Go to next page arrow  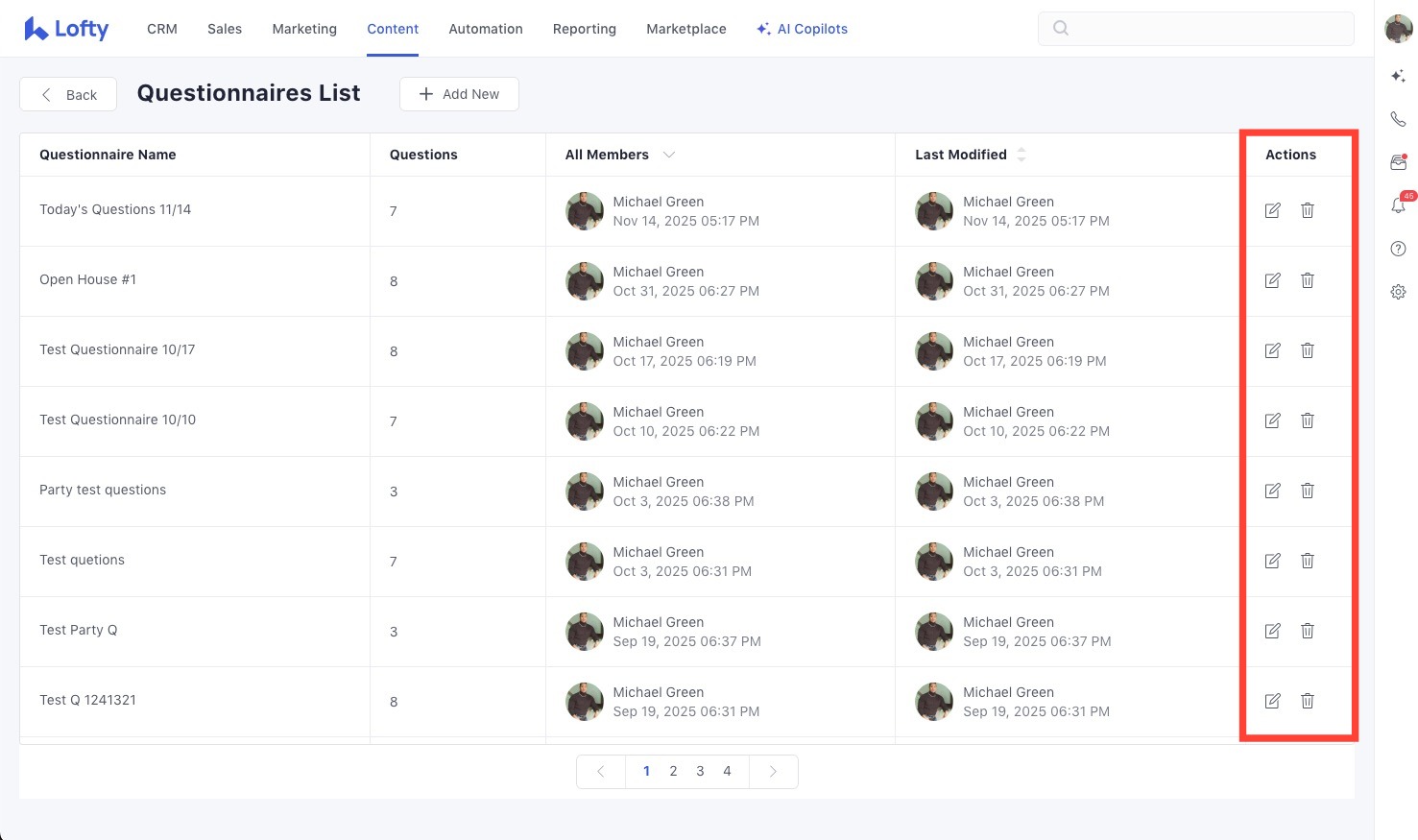point(773,771)
